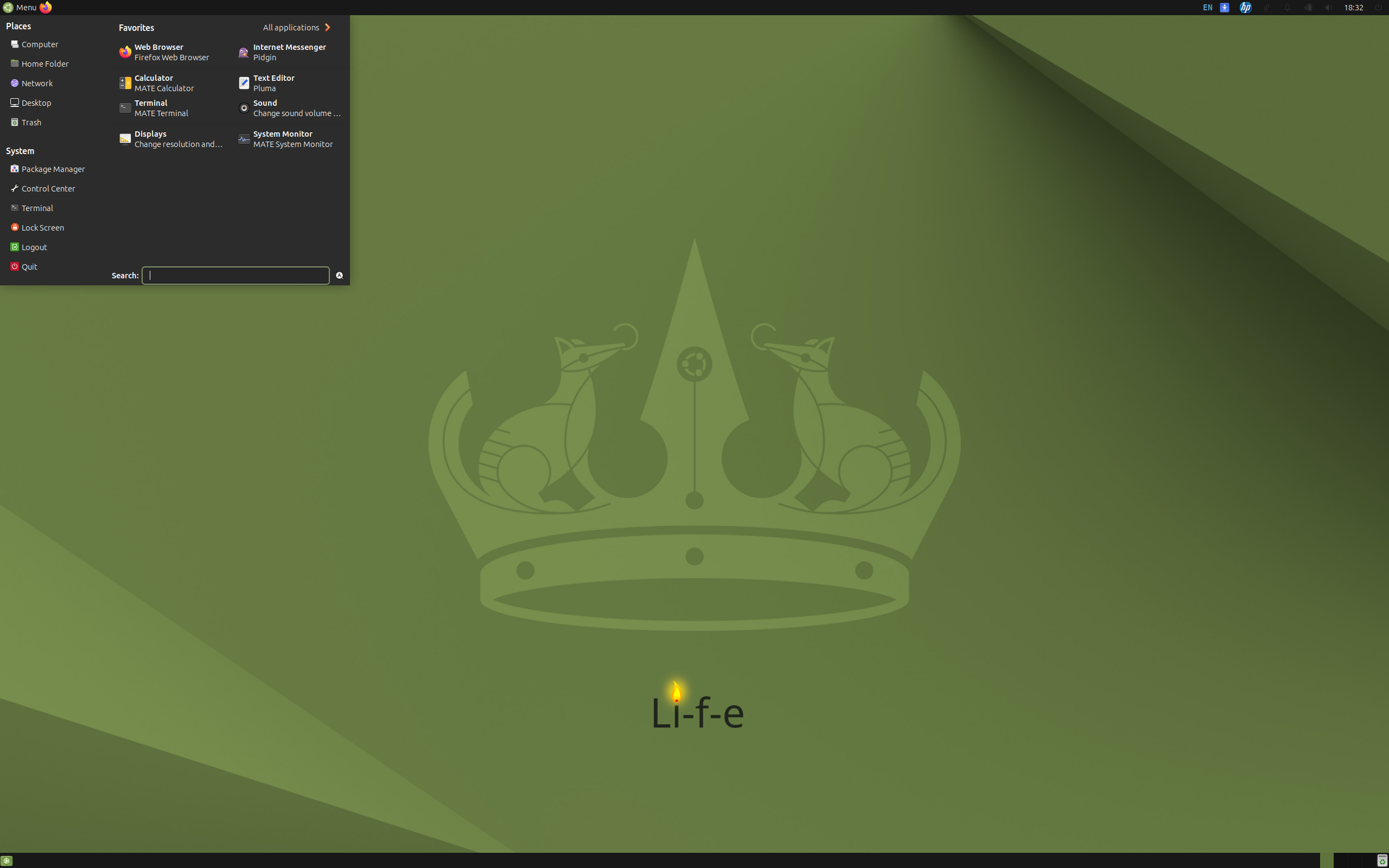1389x868 pixels.
Task: Open notifications bell indicator
Action: tap(1288, 8)
